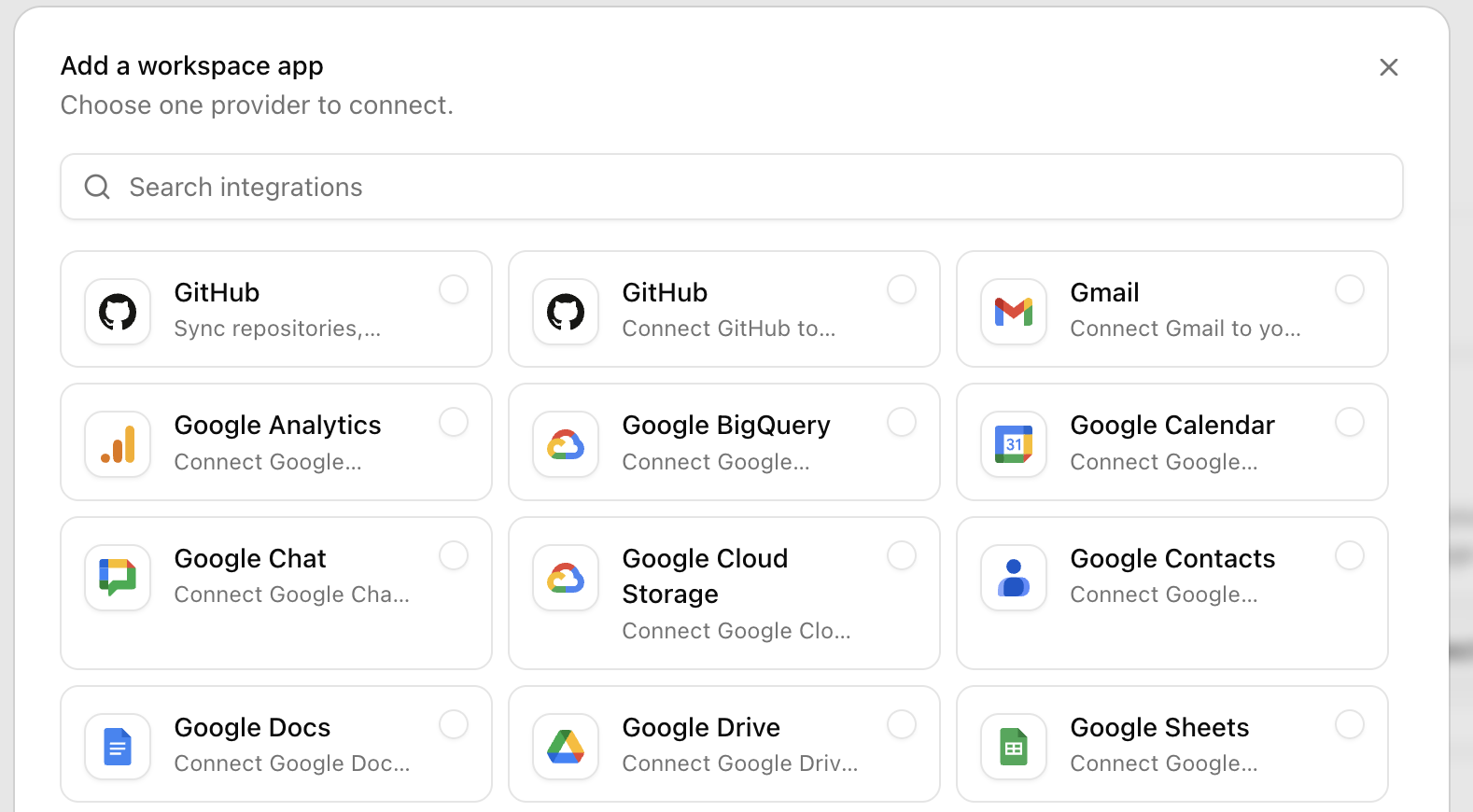Click the 'Google Cloud Storage' card title
Image resolution: width=1473 pixels, height=812 pixels.
[x=706, y=577]
